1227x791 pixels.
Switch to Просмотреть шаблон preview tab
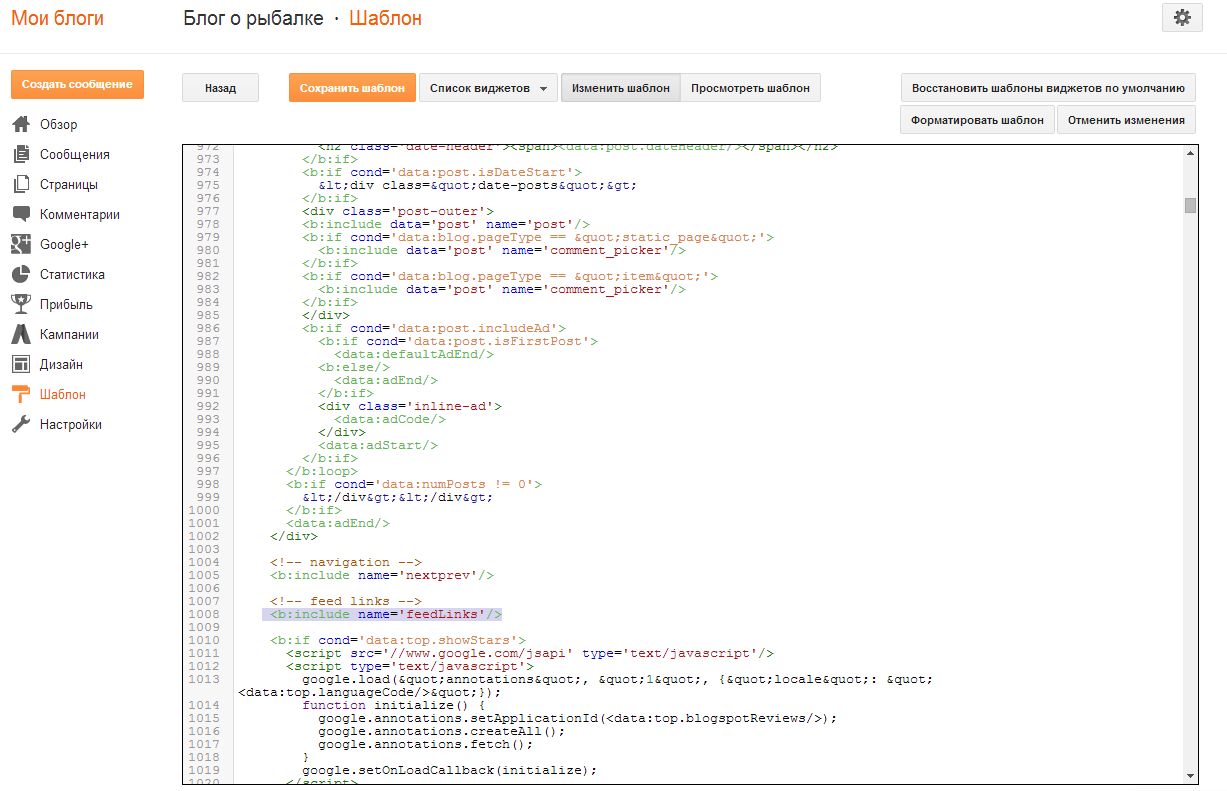pos(750,88)
